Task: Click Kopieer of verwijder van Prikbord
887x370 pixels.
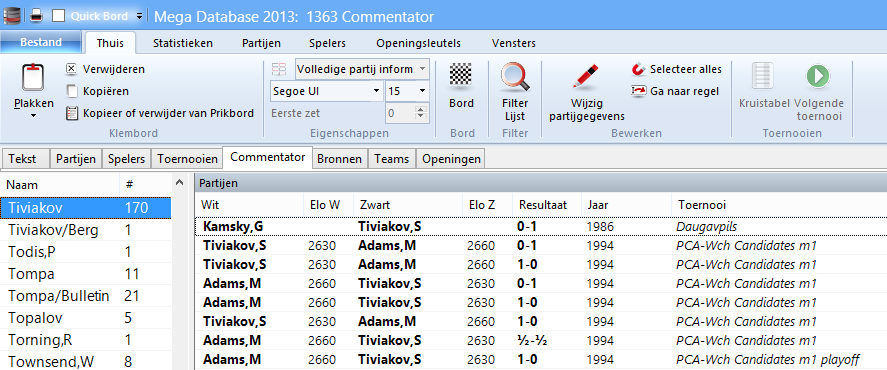Action: 160,113
